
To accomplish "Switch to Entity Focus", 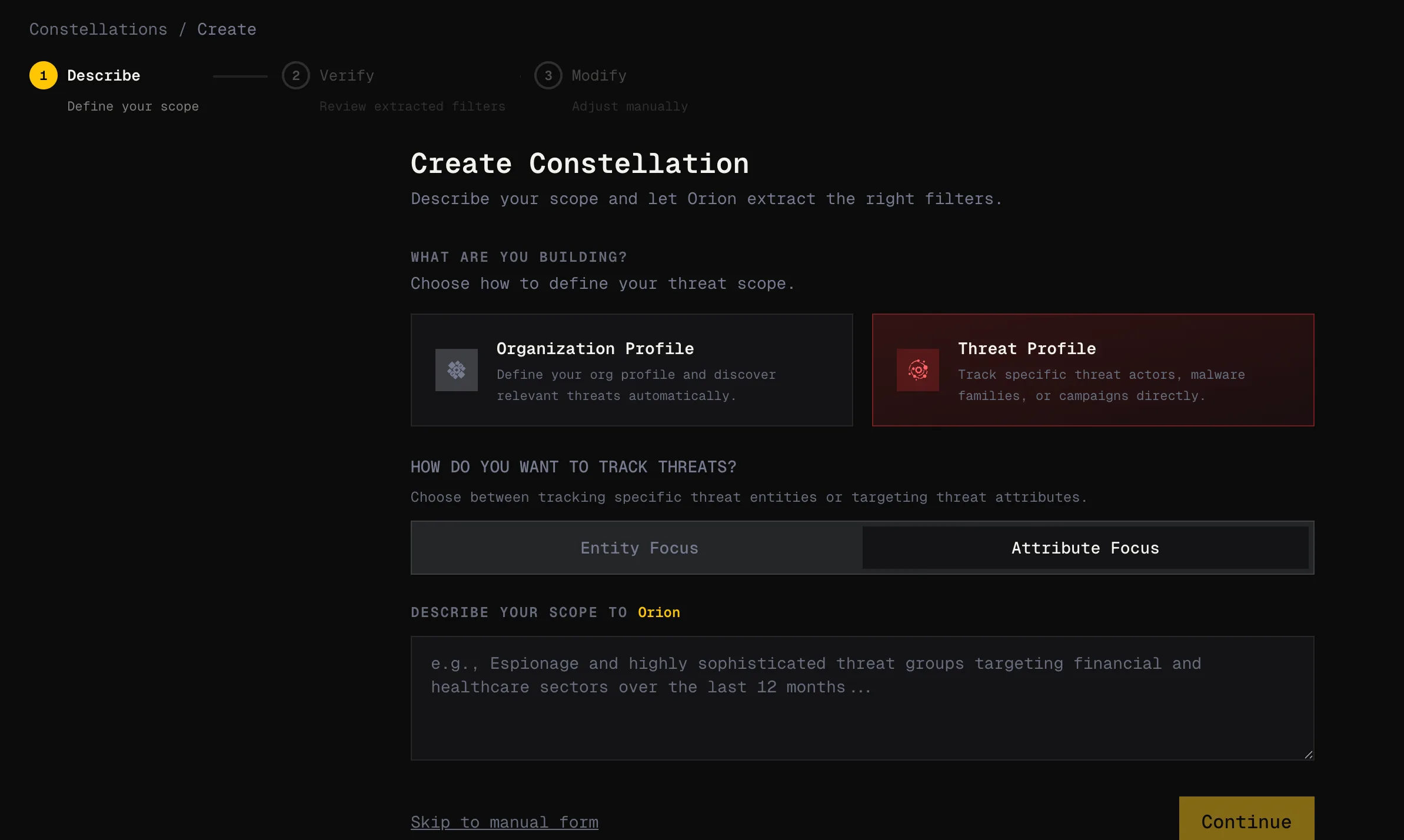I will pos(639,548).
